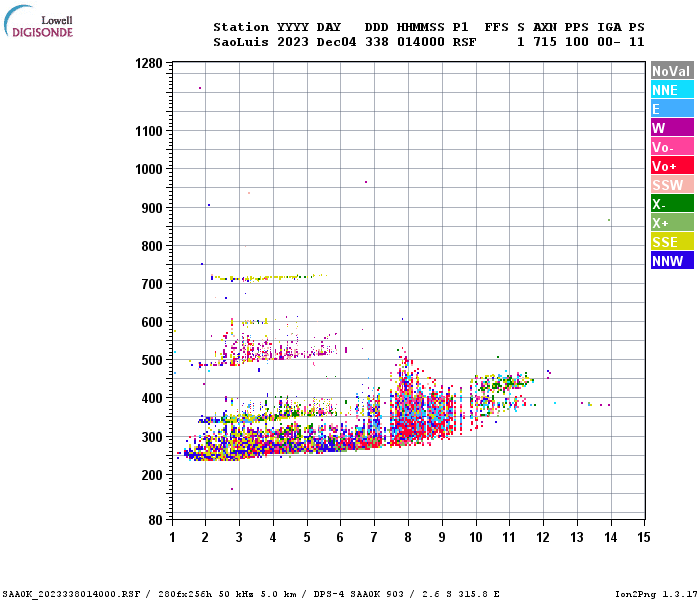Viewport: 700px width, 600px height.
Task: Click the frequency axis label 15
Action: [x=644, y=537]
